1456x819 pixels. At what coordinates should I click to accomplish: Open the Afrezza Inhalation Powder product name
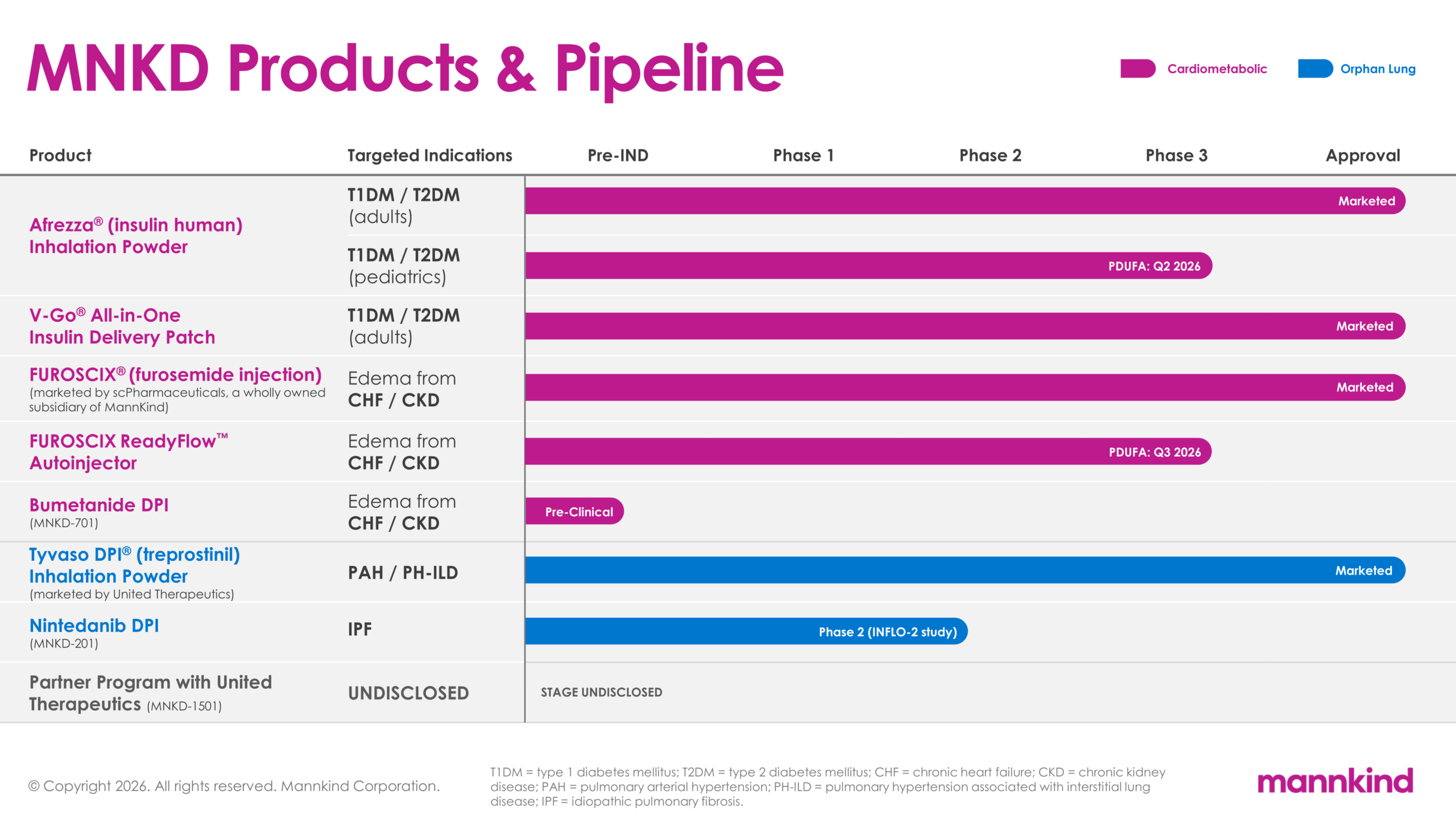pyautogui.click(x=136, y=235)
